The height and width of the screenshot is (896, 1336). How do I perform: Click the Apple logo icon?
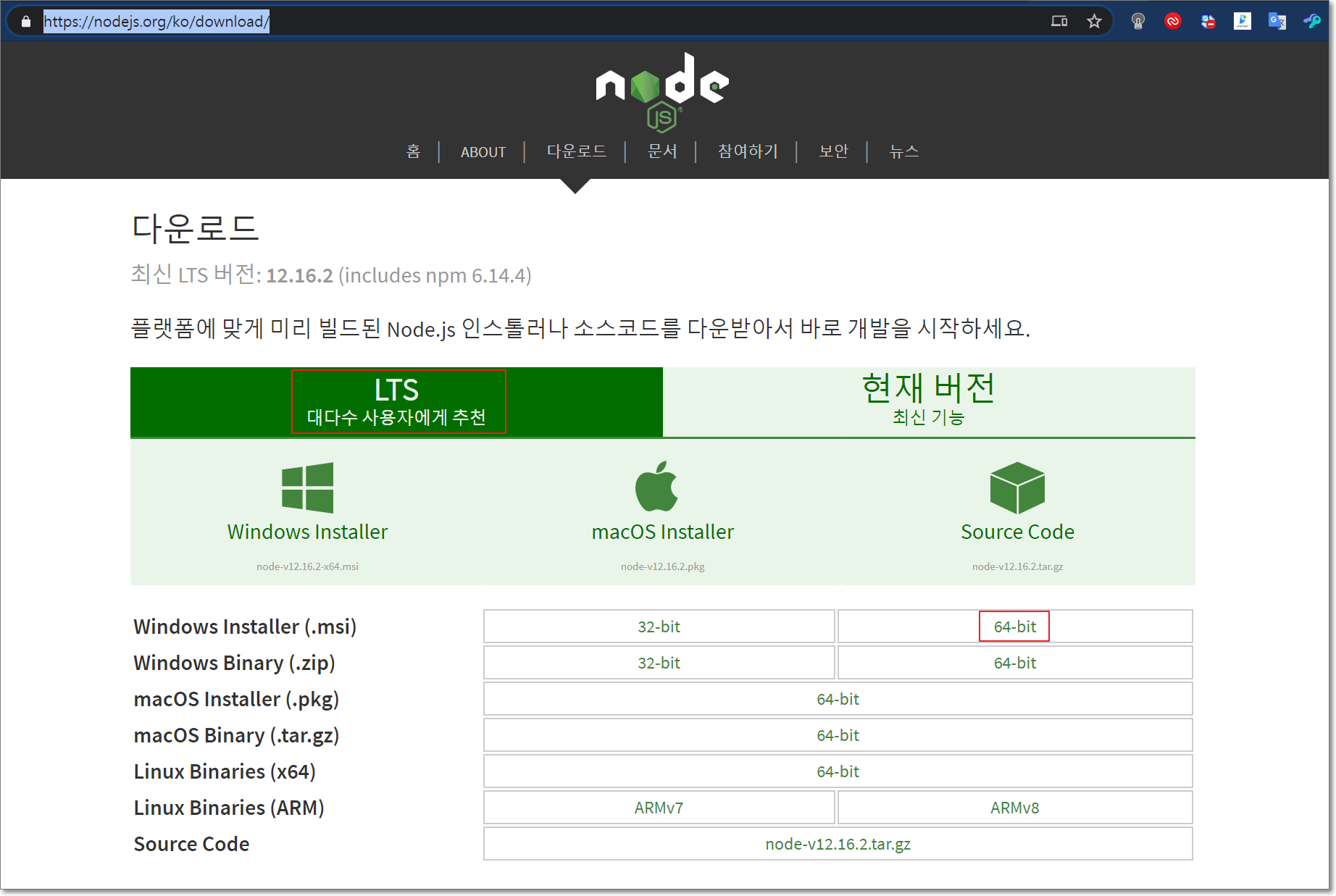click(x=656, y=486)
